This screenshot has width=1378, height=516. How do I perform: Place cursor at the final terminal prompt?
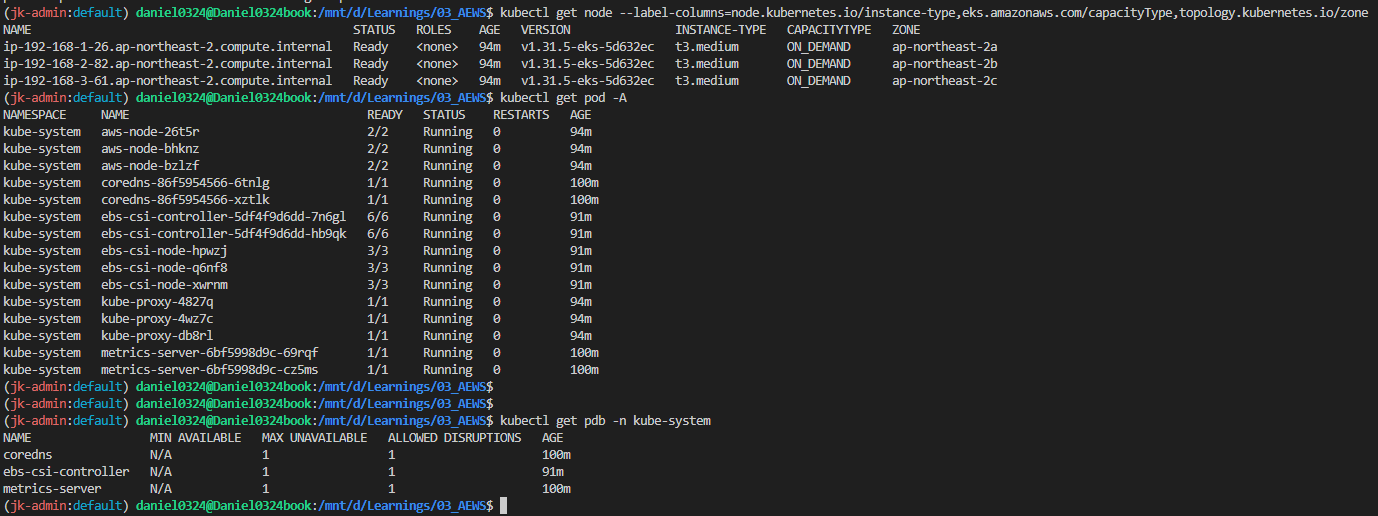coord(504,506)
